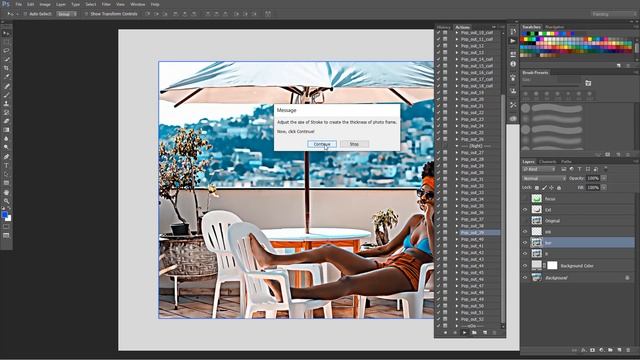This screenshot has width=640, height=360.
Task: Create new action in Actions panel
Action: 484,333
